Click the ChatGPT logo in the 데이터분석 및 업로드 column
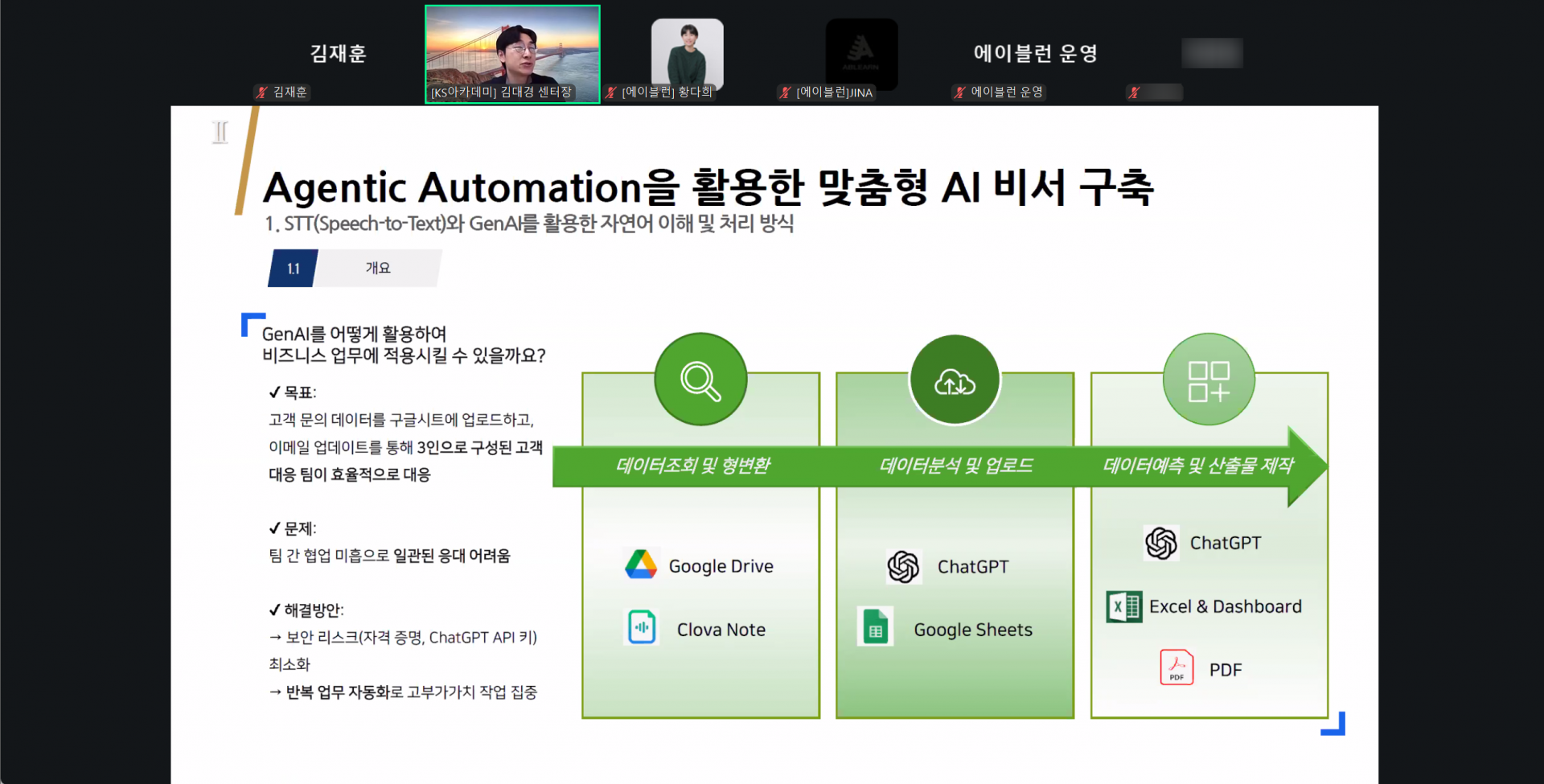 903,566
